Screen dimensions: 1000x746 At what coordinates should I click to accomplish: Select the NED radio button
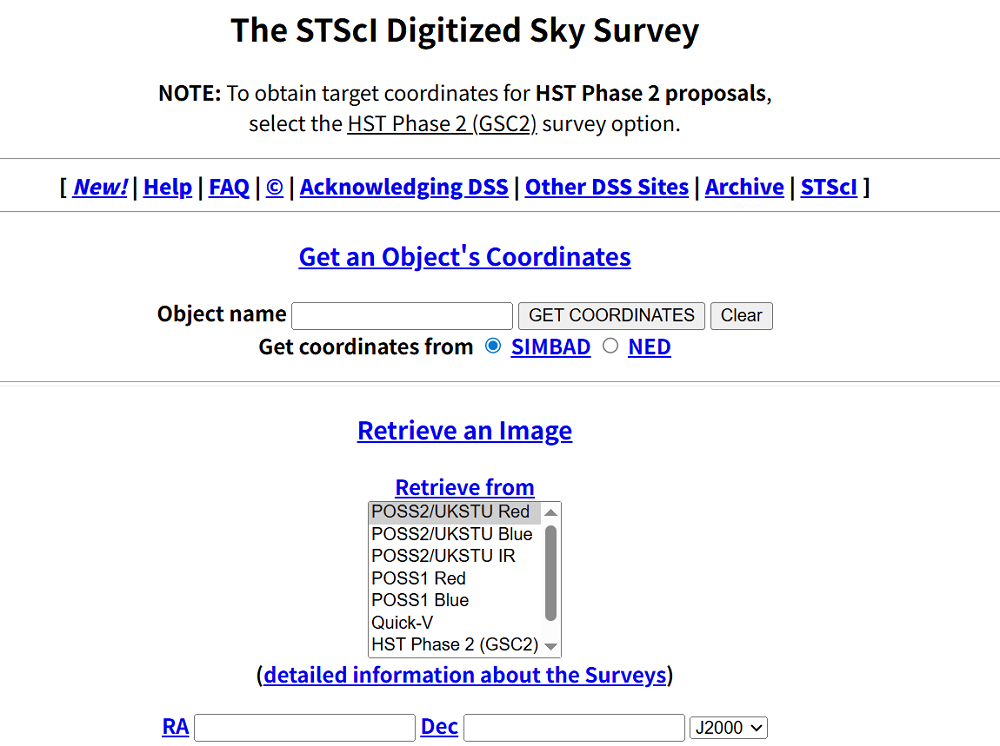[610, 346]
